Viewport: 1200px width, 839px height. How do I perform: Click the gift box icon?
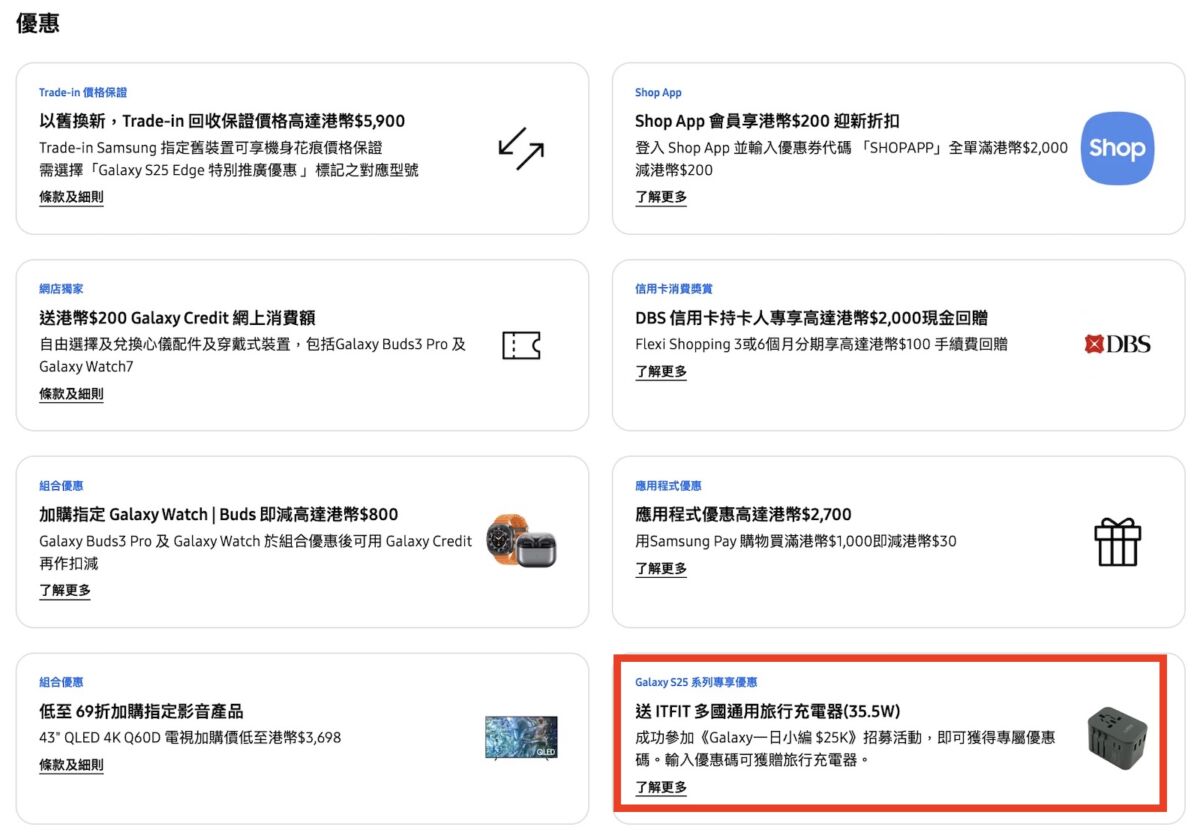(x=1117, y=542)
